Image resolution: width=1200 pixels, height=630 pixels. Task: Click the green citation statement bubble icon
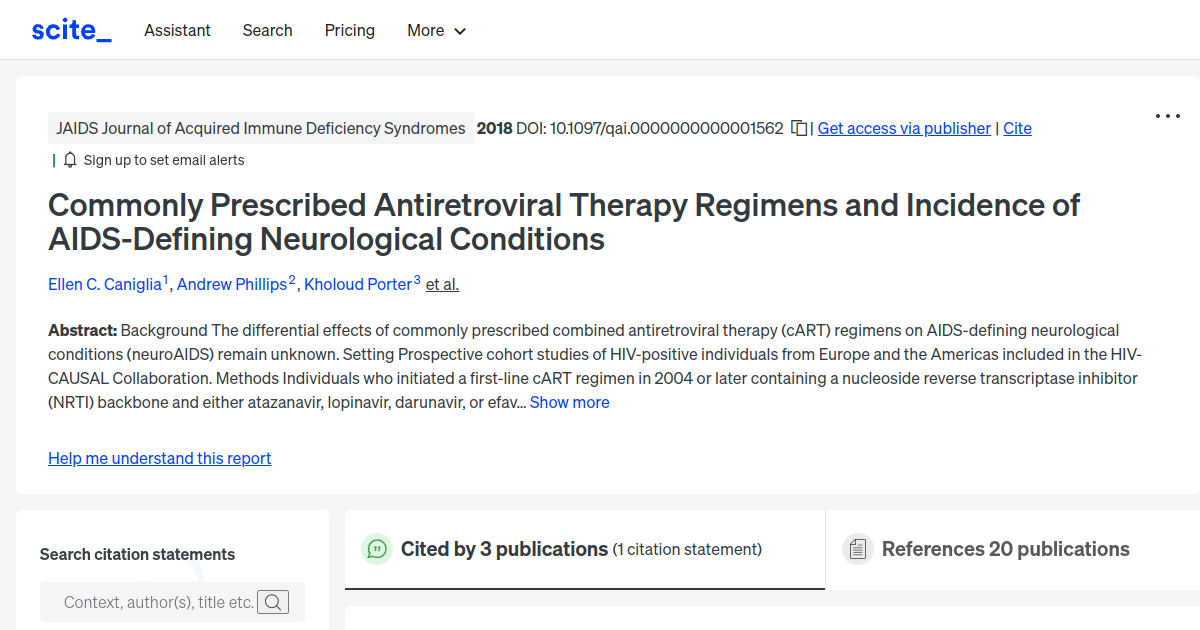[x=376, y=549]
